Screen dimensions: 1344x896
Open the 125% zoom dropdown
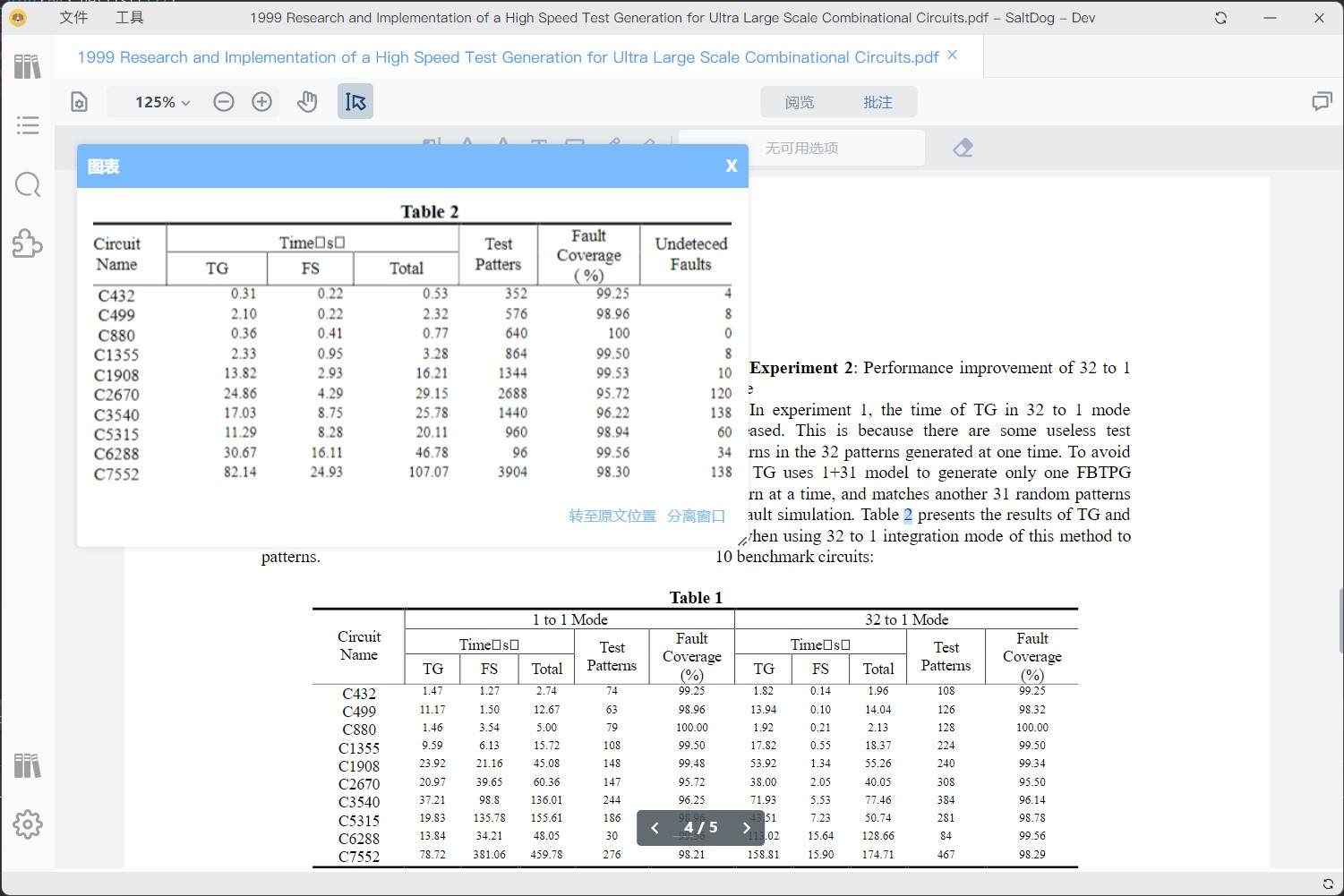(x=163, y=102)
